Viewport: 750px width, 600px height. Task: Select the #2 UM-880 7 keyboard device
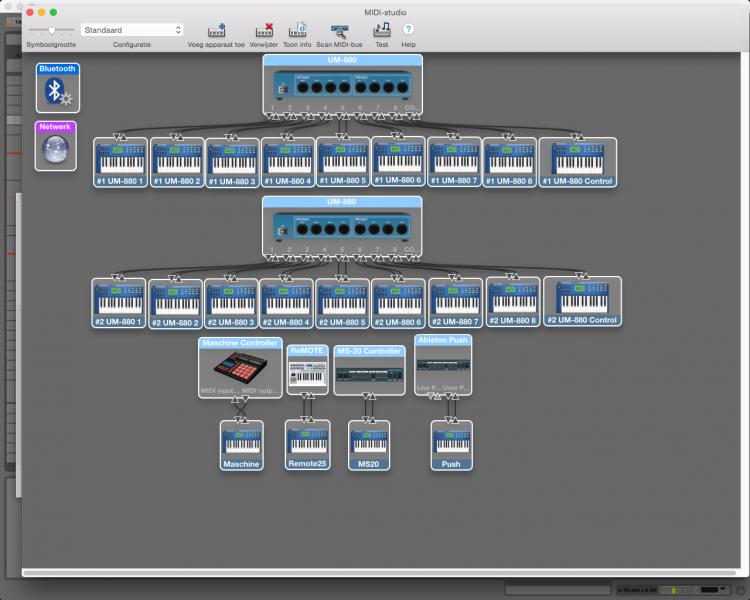[x=455, y=303]
